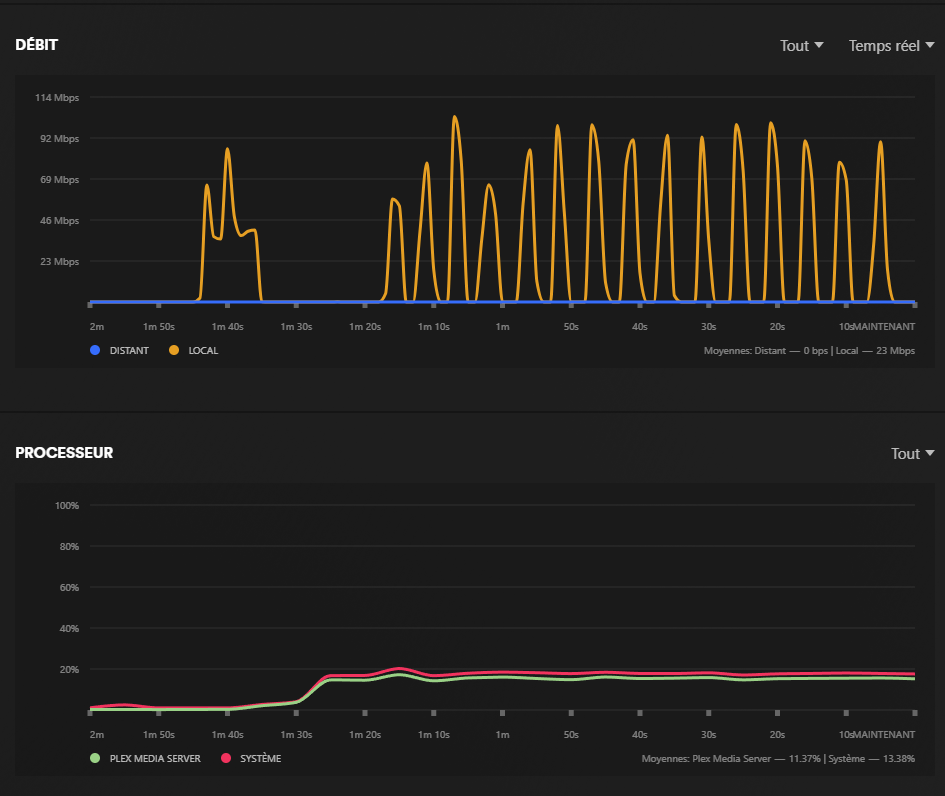945x796 pixels.
Task: Click the DÉBIT section heading
Action: tap(35, 46)
